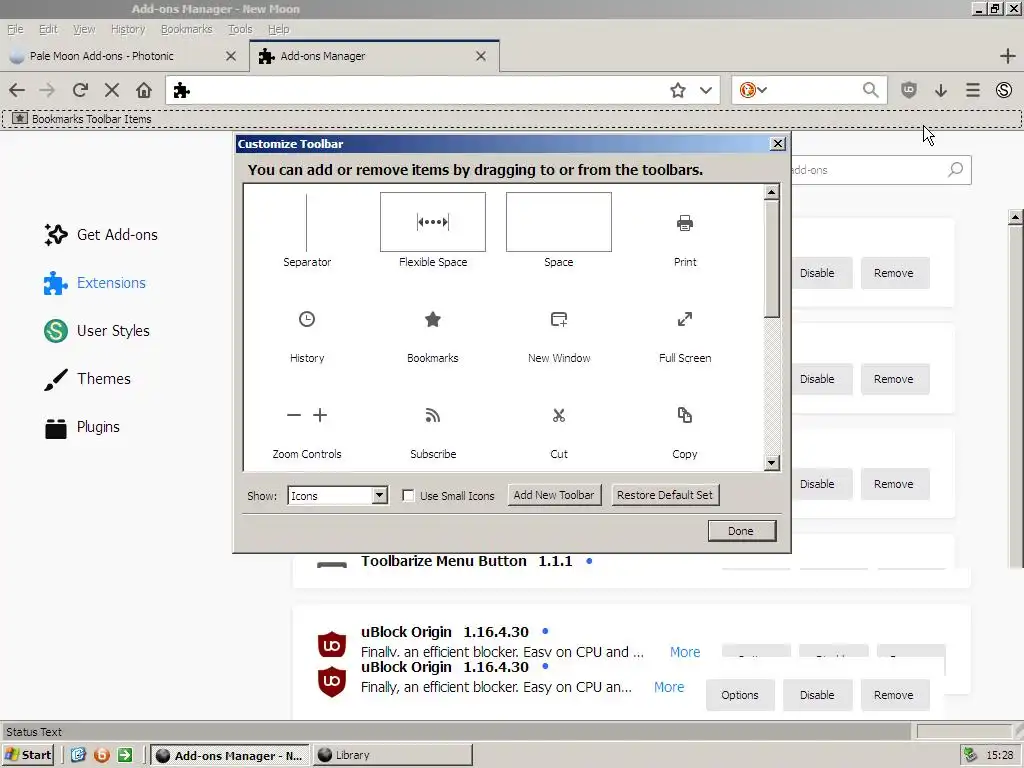
Task: Select the Cut scissors item
Action: pos(559,432)
